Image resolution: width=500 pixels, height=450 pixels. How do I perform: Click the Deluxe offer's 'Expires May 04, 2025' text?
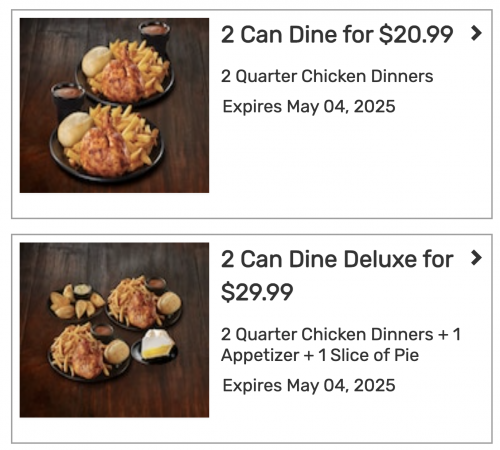(x=309, y=385)
